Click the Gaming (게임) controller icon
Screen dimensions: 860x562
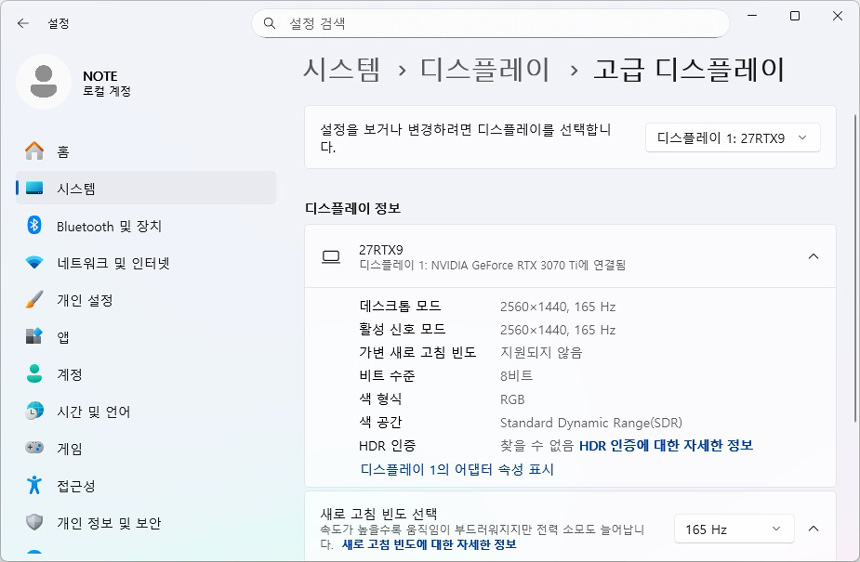point(35,448)
